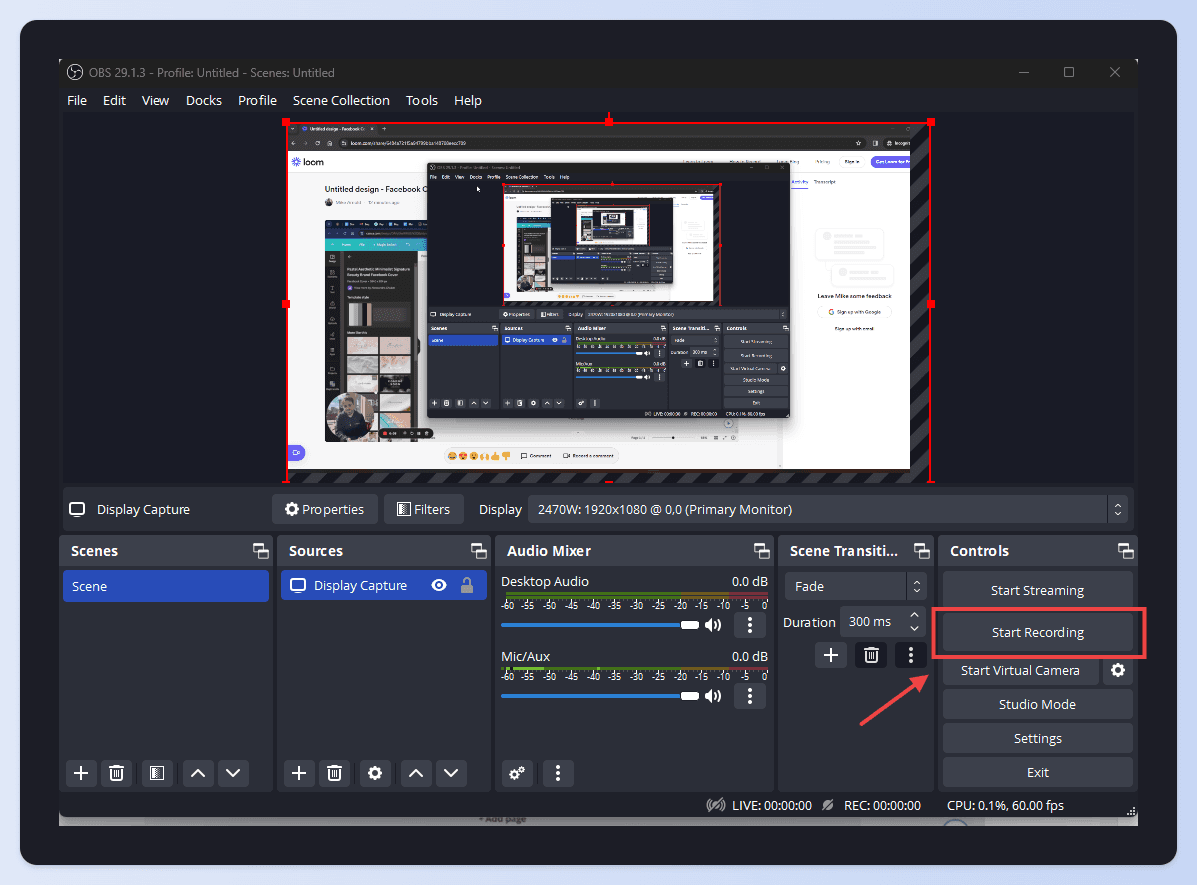
Task: Toggle Display Capture visibility eye
Action: point(439,585)
